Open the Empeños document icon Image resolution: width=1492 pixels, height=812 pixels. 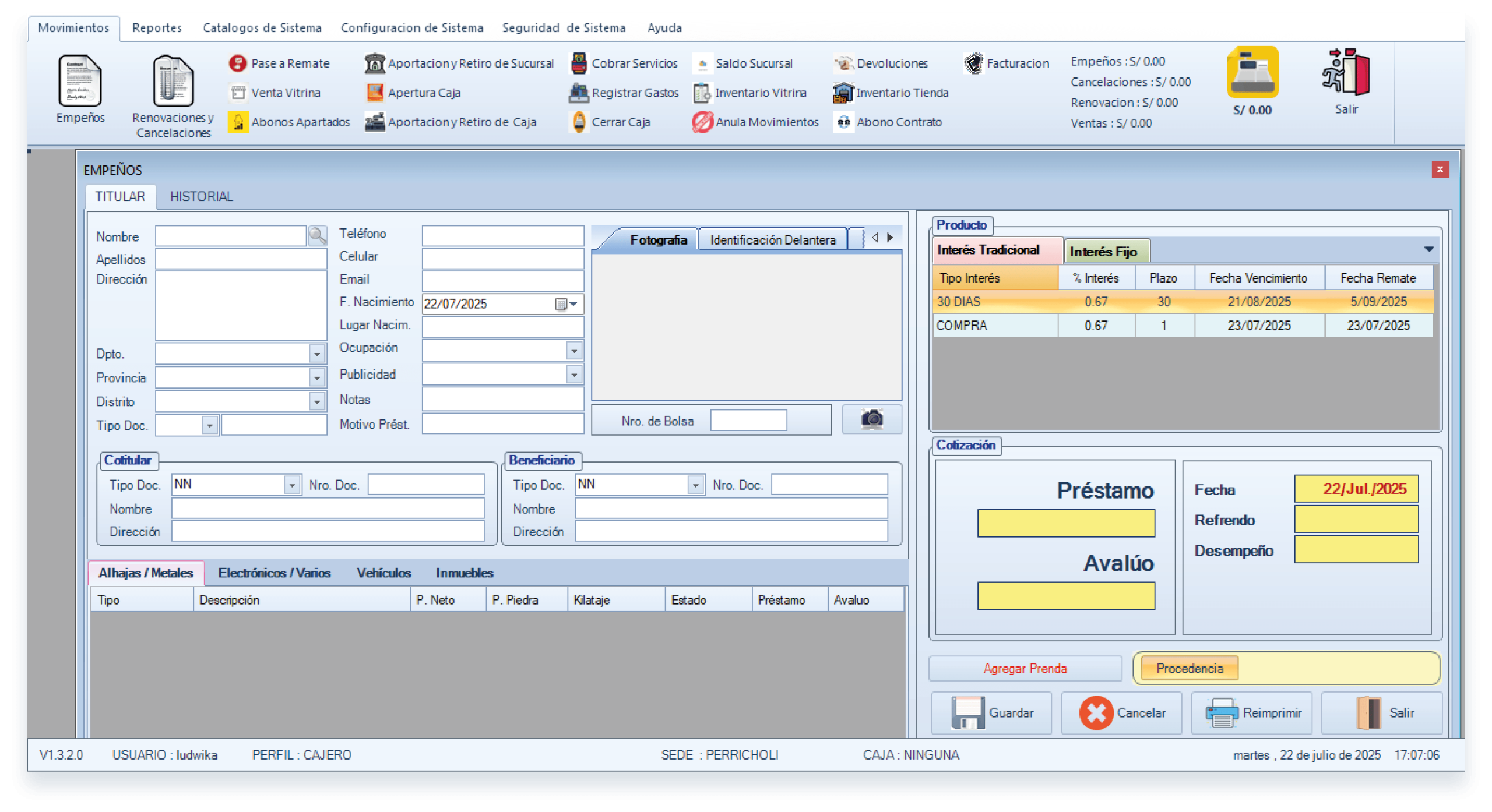click(x=80, y=82)
